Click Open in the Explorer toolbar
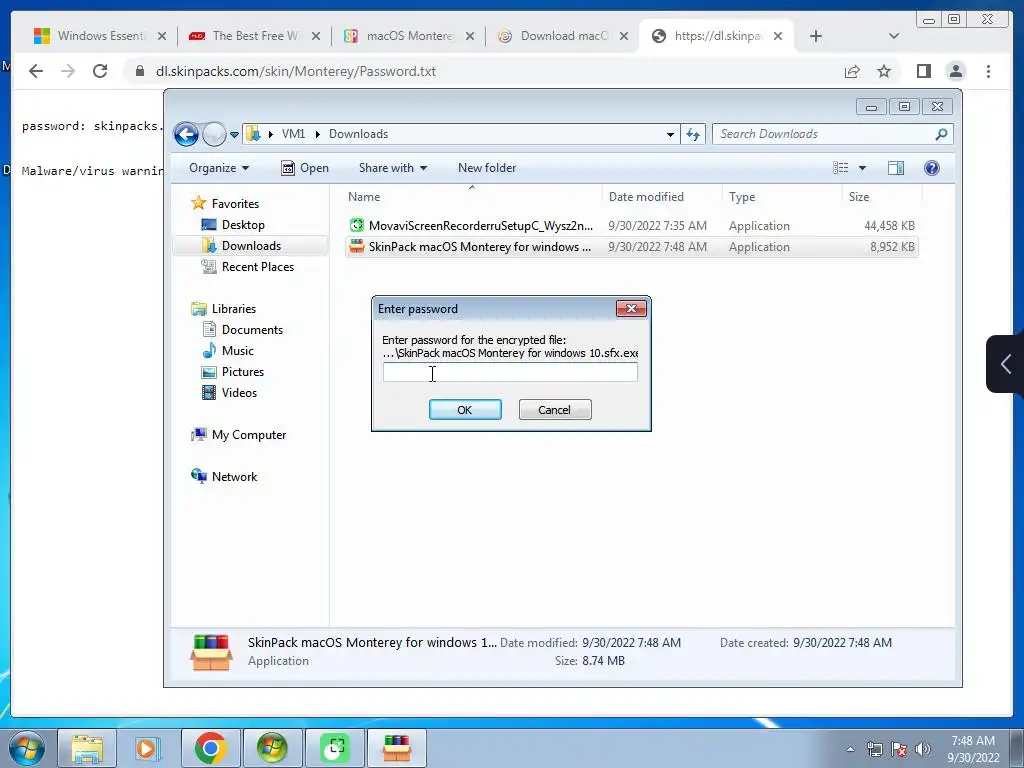The width and height of the screenshot is (1024, 768). 305,168
